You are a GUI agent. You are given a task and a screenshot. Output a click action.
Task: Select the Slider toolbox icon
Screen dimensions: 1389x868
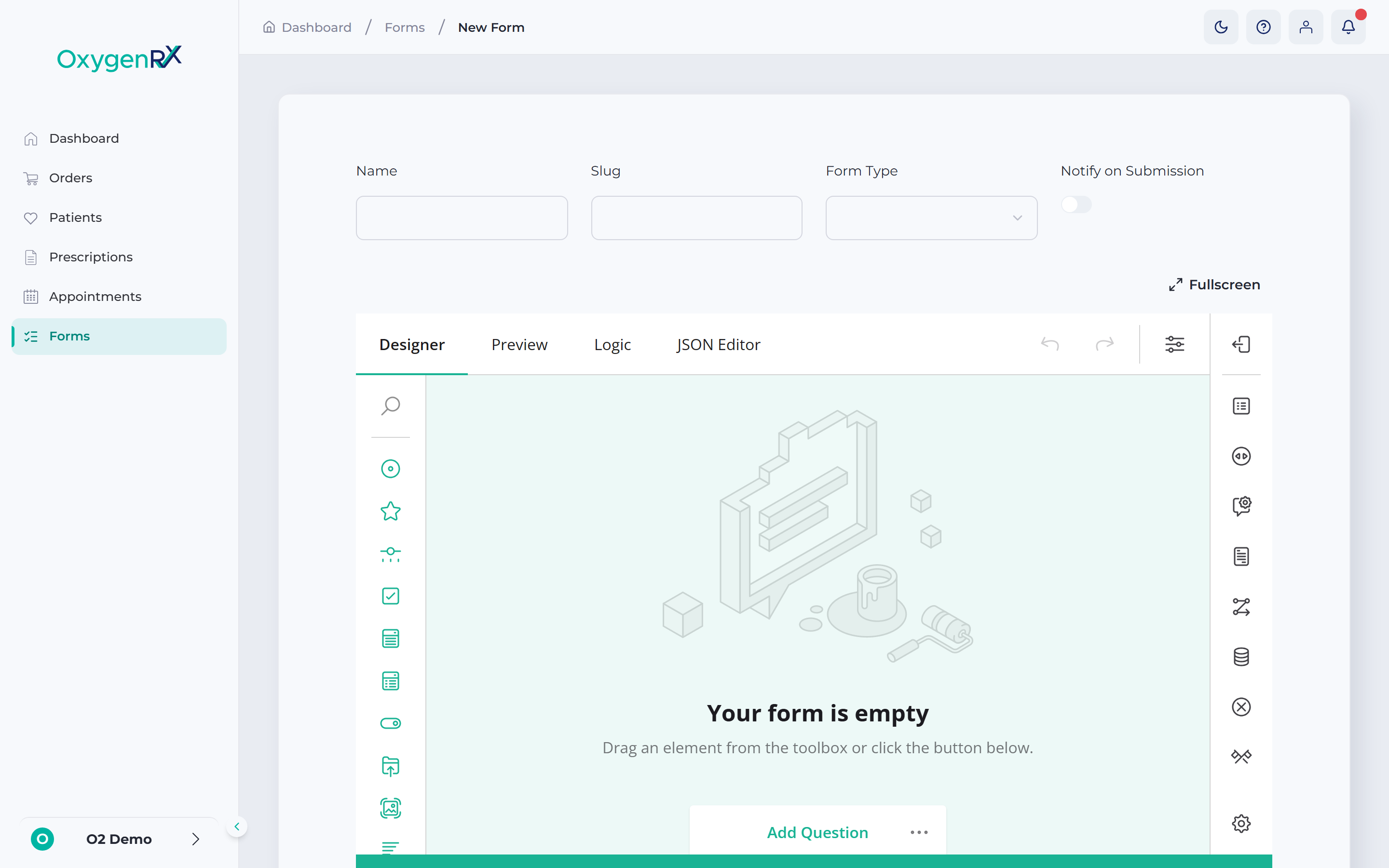coord(390,554)
